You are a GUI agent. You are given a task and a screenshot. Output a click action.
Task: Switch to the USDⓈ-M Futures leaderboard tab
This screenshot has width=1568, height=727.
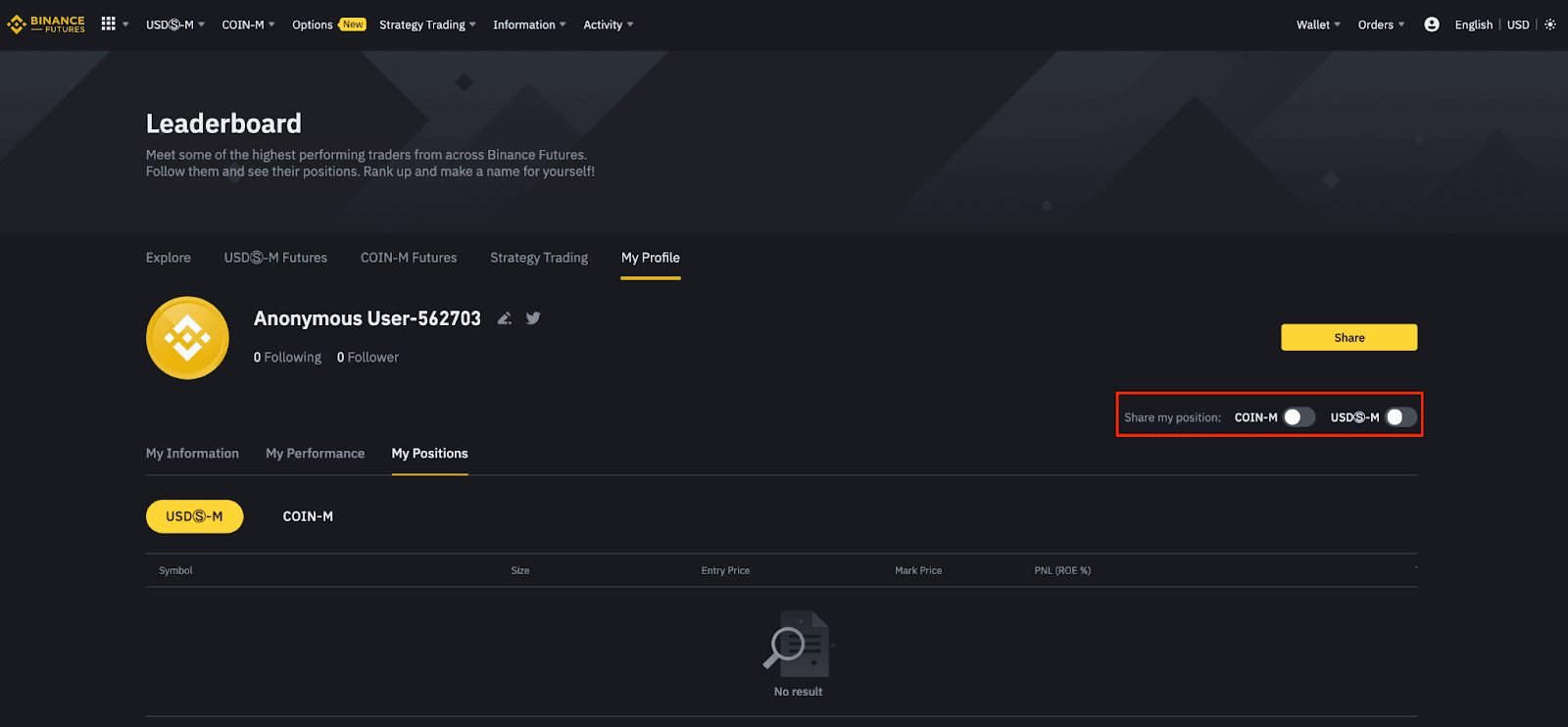pos(275,258)
